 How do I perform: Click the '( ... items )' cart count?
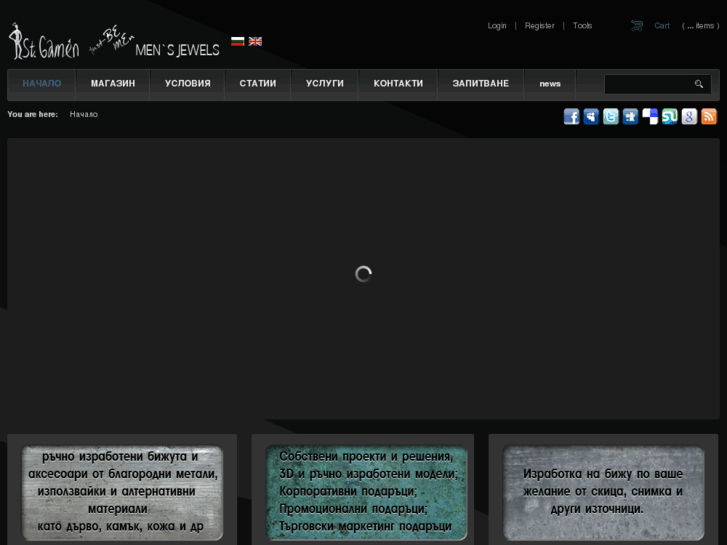(x=701, y=26)
